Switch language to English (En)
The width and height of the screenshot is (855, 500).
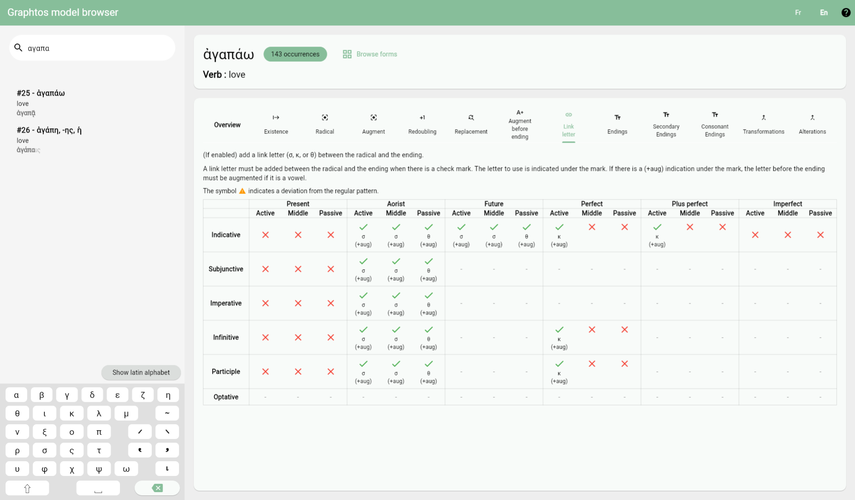[823, 13]
